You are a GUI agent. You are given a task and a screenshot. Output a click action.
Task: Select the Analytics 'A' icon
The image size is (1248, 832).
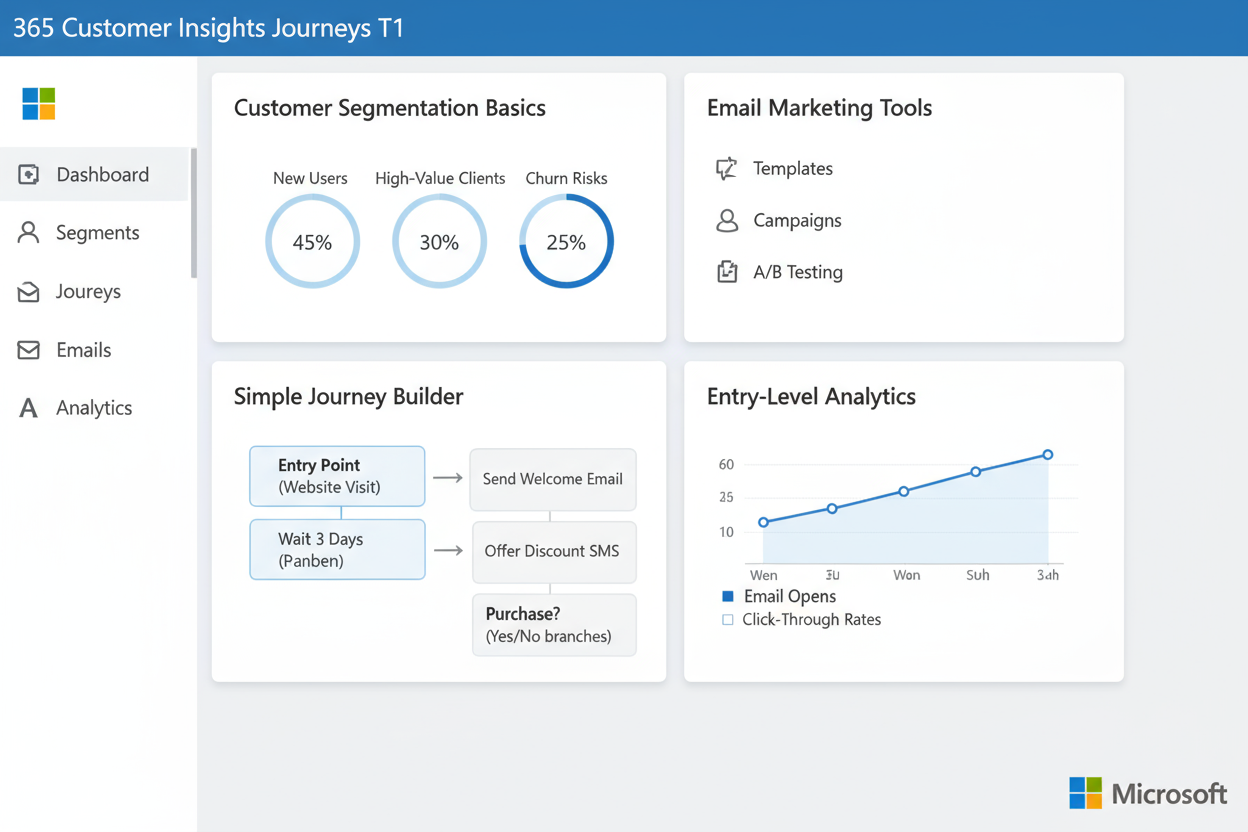coord(28,407)
